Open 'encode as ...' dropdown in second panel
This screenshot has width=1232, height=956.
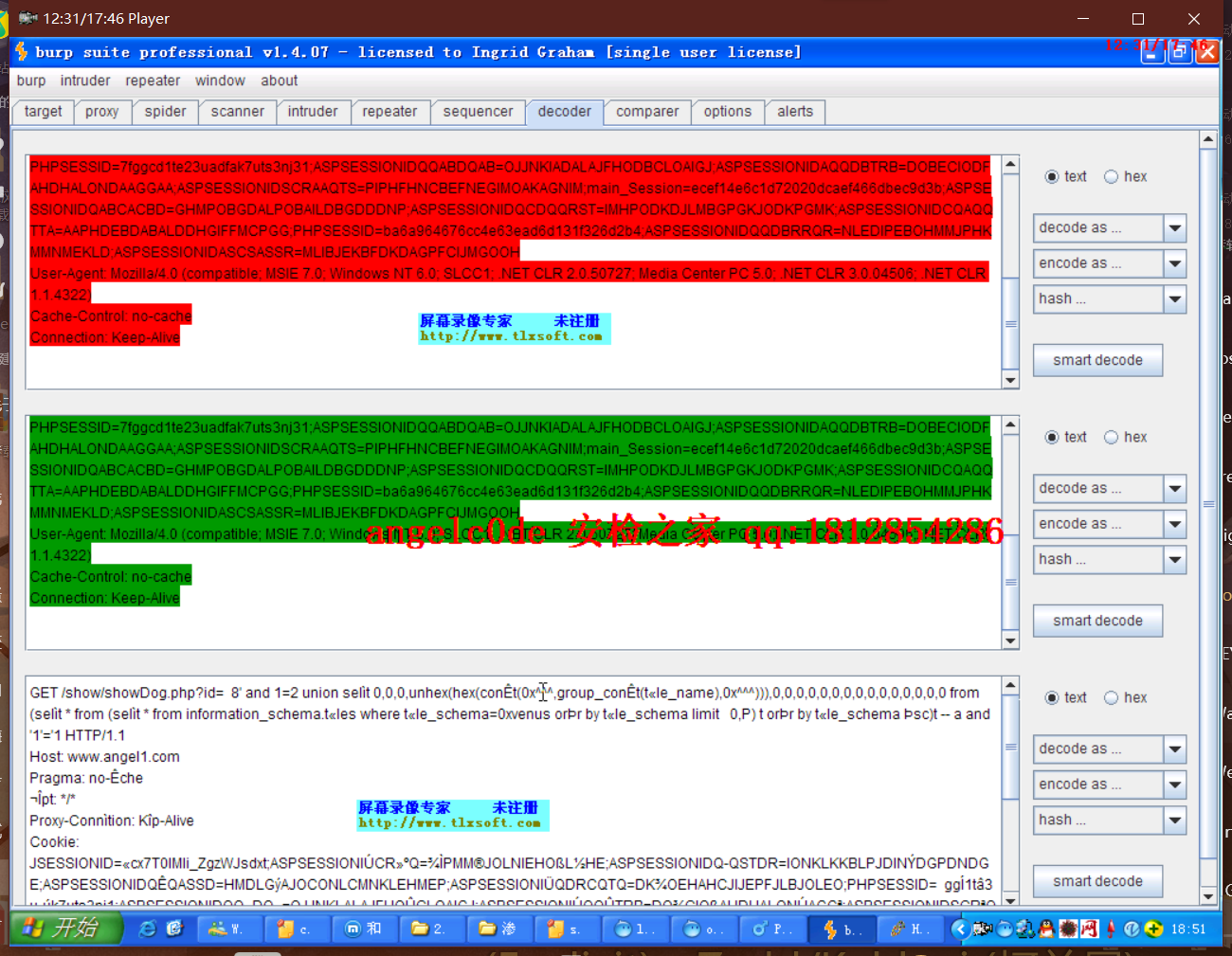click(1110, 524)
